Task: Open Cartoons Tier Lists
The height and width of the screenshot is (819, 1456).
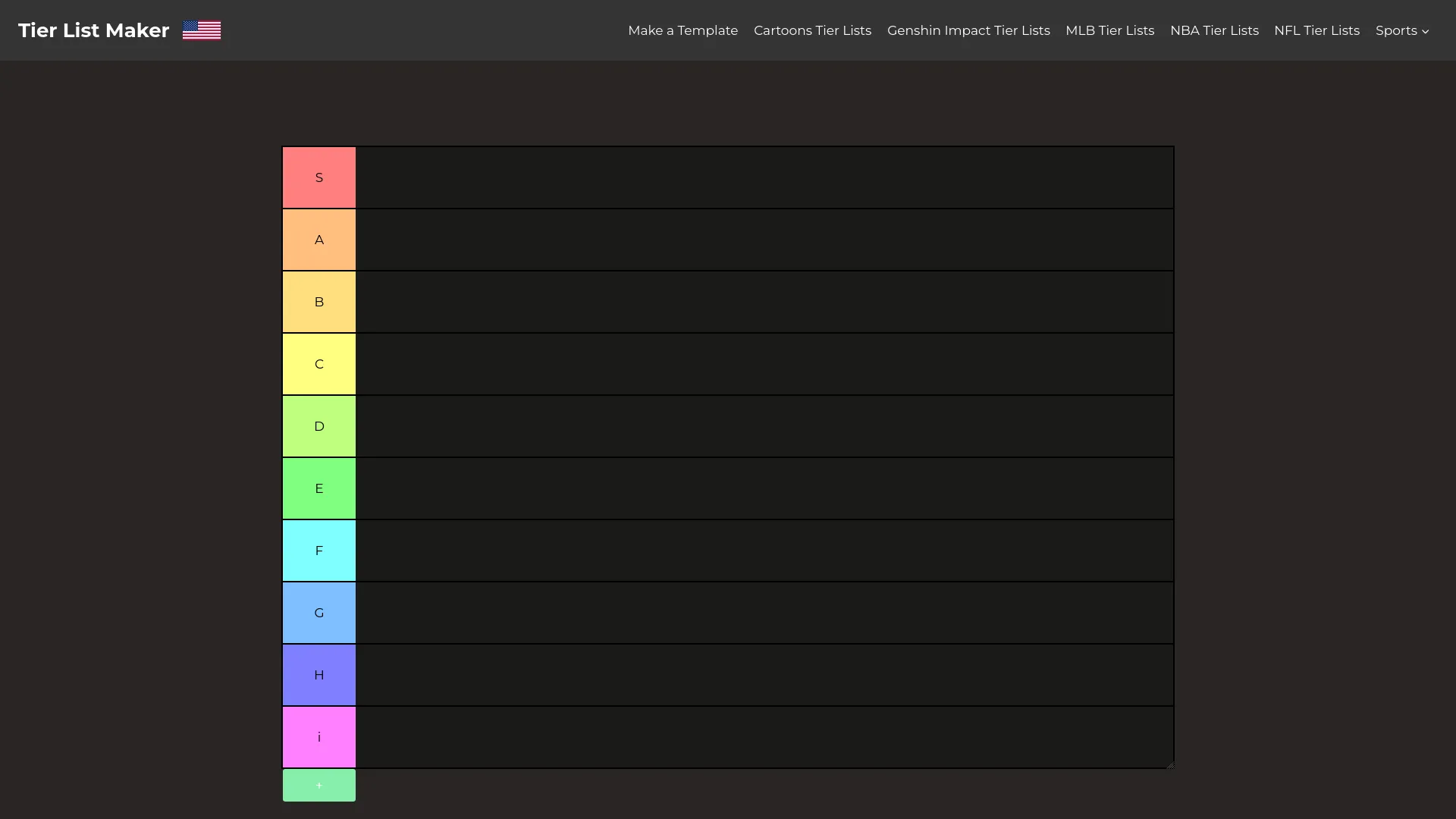Action: click(812, 30)
